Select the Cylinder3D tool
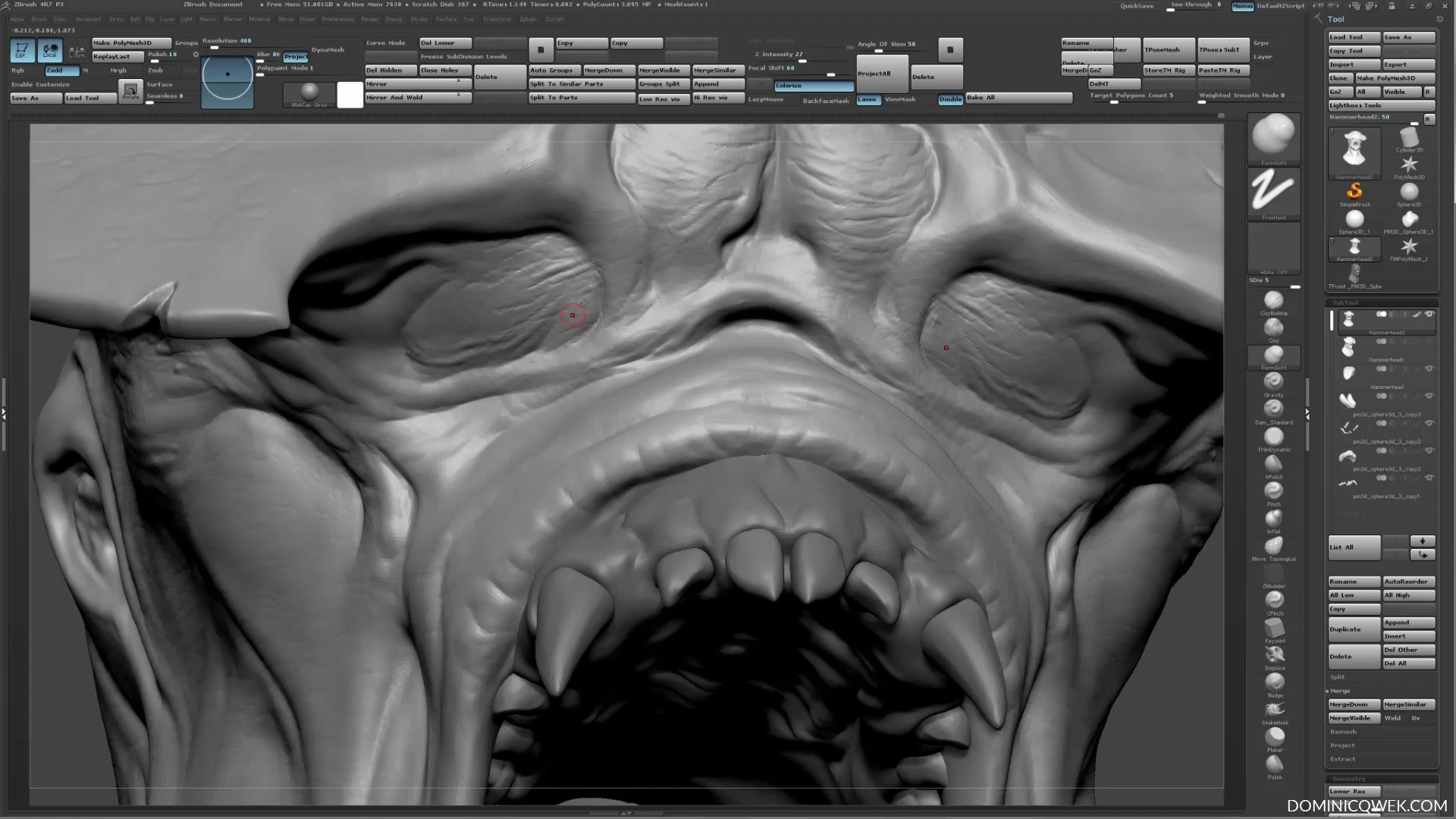 pyautogui.click(x=1409, y=140)
